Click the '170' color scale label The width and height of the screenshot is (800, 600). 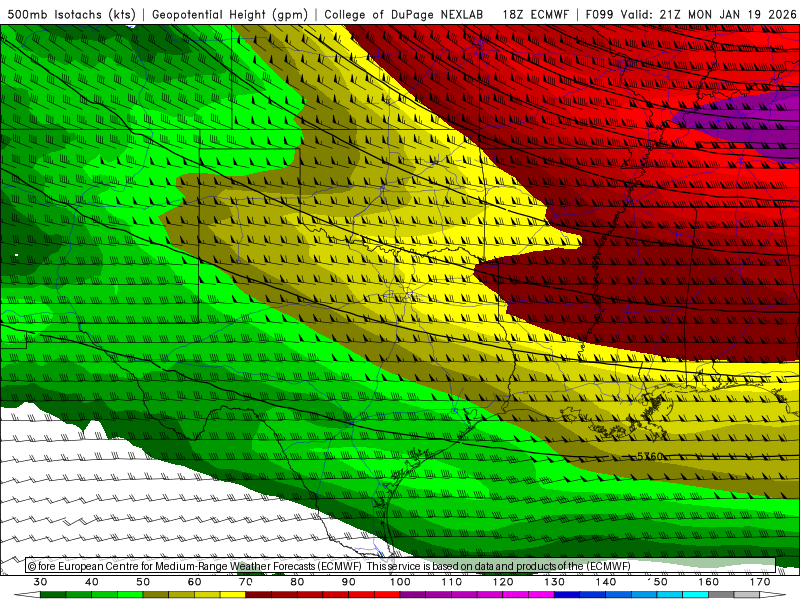(760, 582)
